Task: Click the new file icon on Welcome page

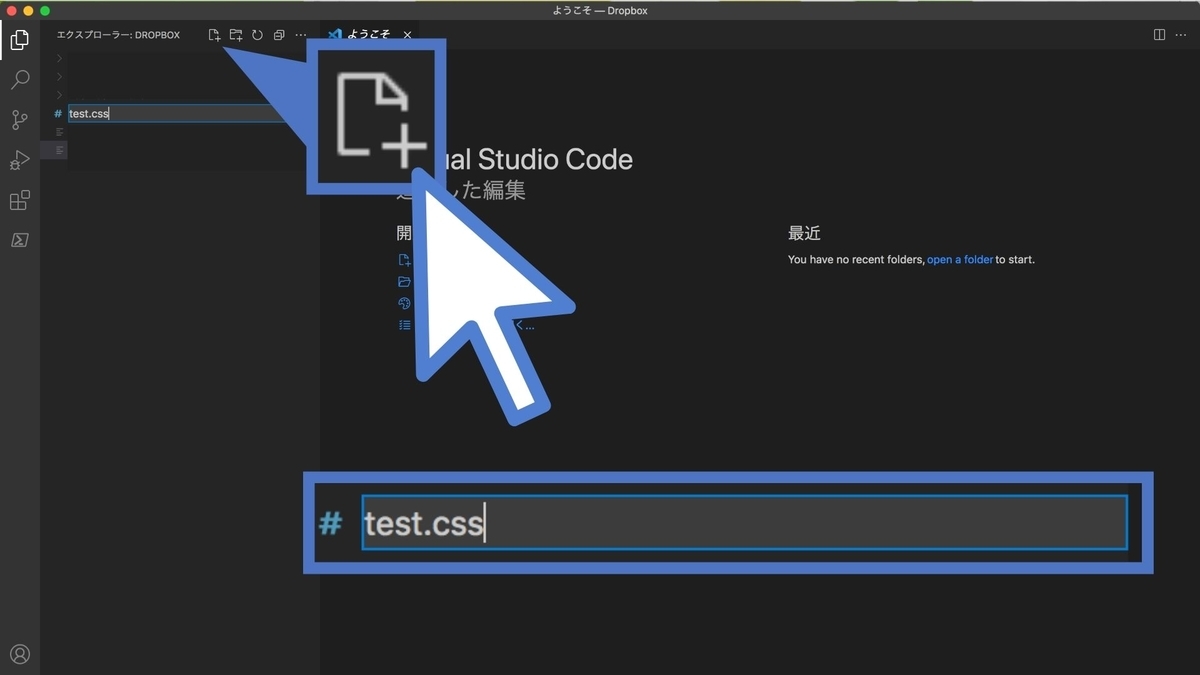Action: coord(404,260)
